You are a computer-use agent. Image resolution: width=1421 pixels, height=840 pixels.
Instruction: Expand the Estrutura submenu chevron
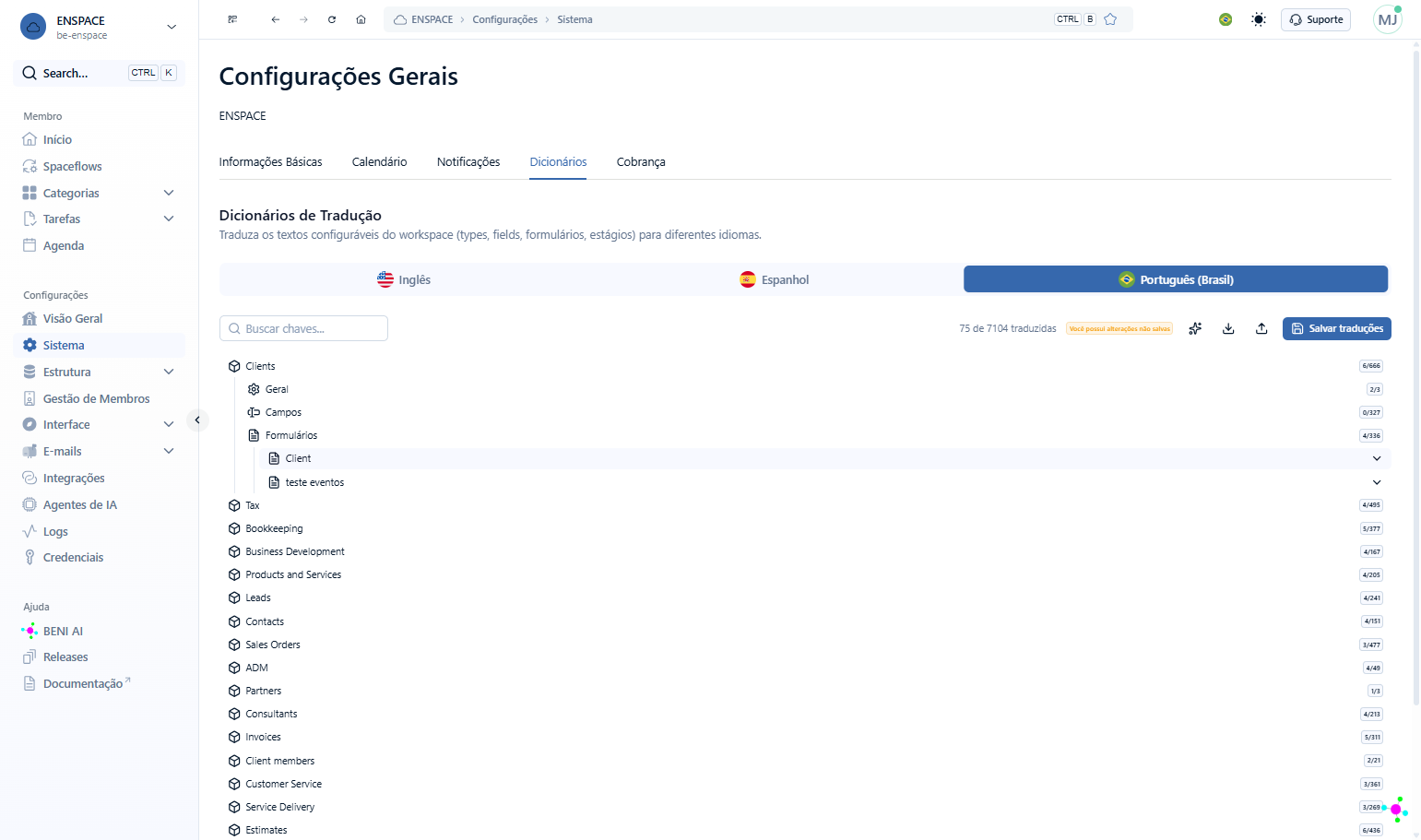click(169, 373)
